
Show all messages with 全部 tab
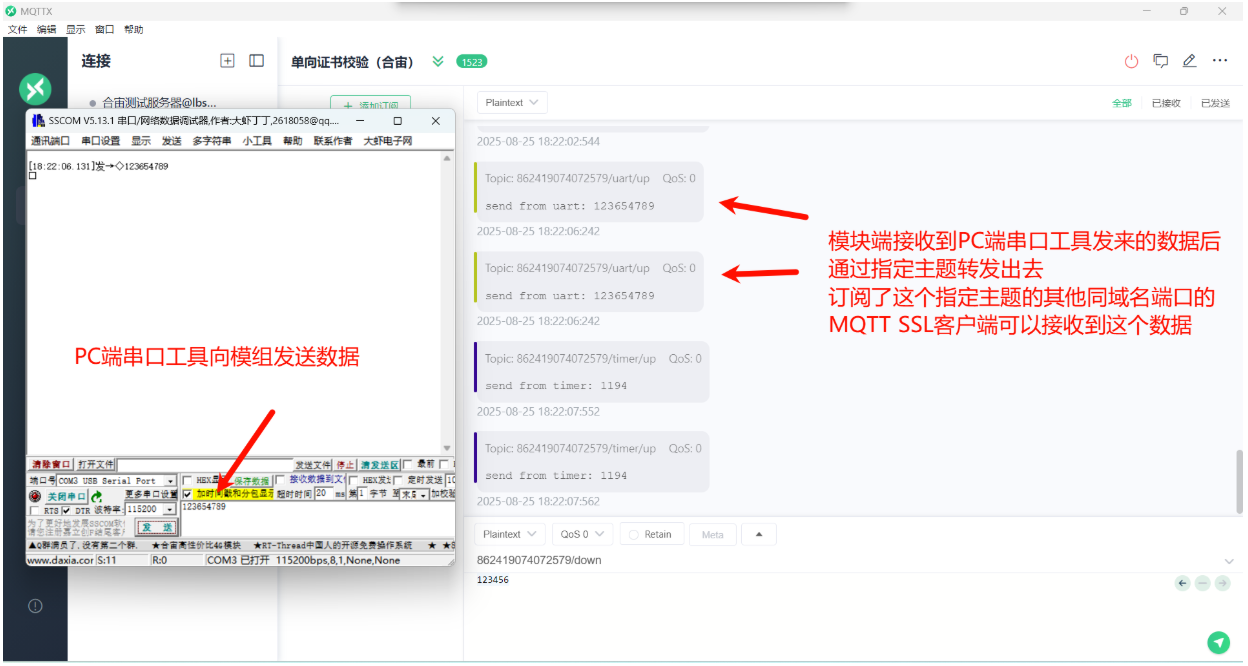[x=1122, y=103]
